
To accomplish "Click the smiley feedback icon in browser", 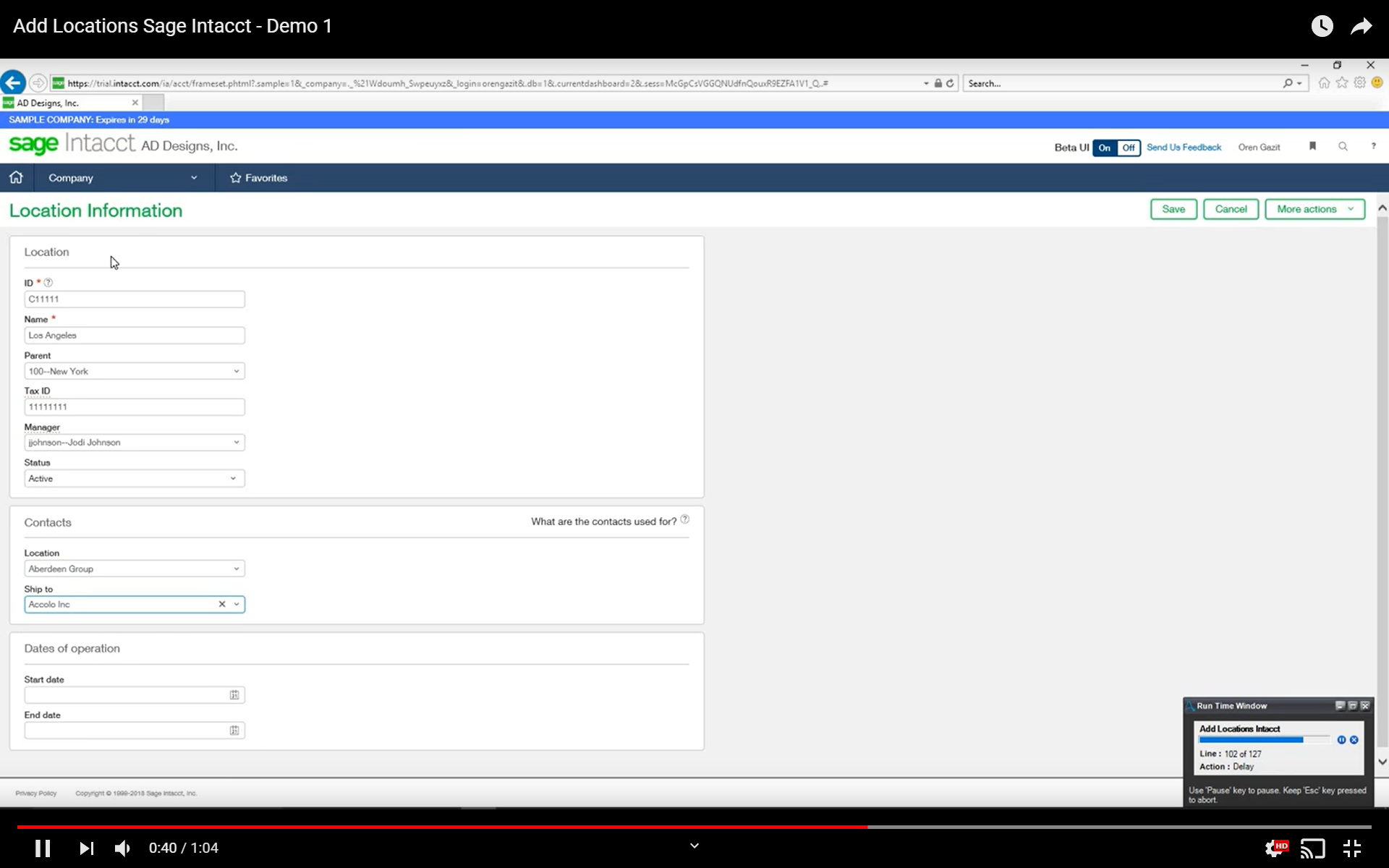I will click(x=1377, y=83).
